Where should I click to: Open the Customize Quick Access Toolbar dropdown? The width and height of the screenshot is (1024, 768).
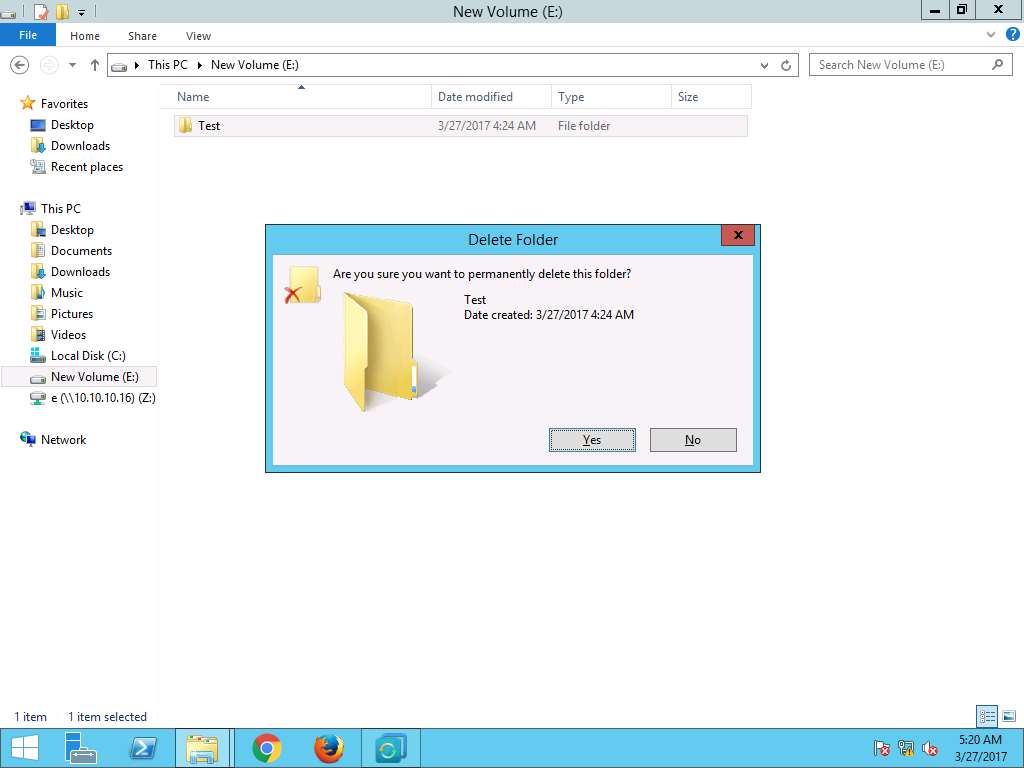point(82,12)
